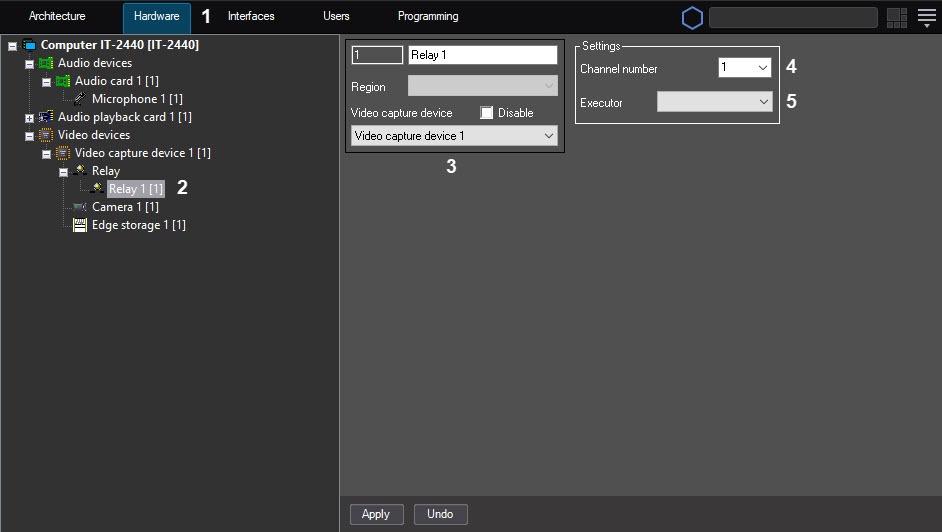942x532 pixels.
Task: Enable the Disable checkbox for relay
Action: [487, 113]
